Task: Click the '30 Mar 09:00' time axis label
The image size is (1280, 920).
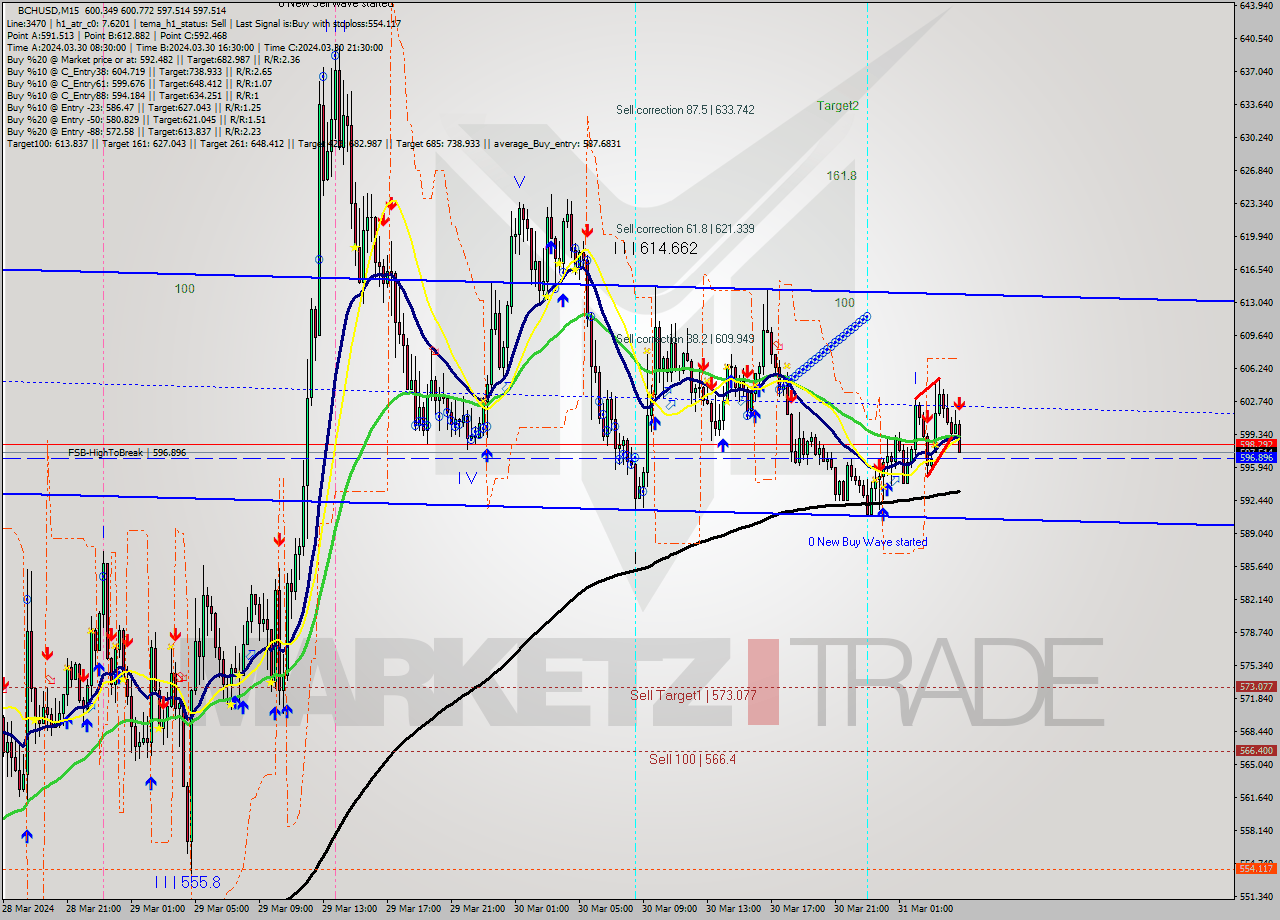Action: tap(669, 909)
